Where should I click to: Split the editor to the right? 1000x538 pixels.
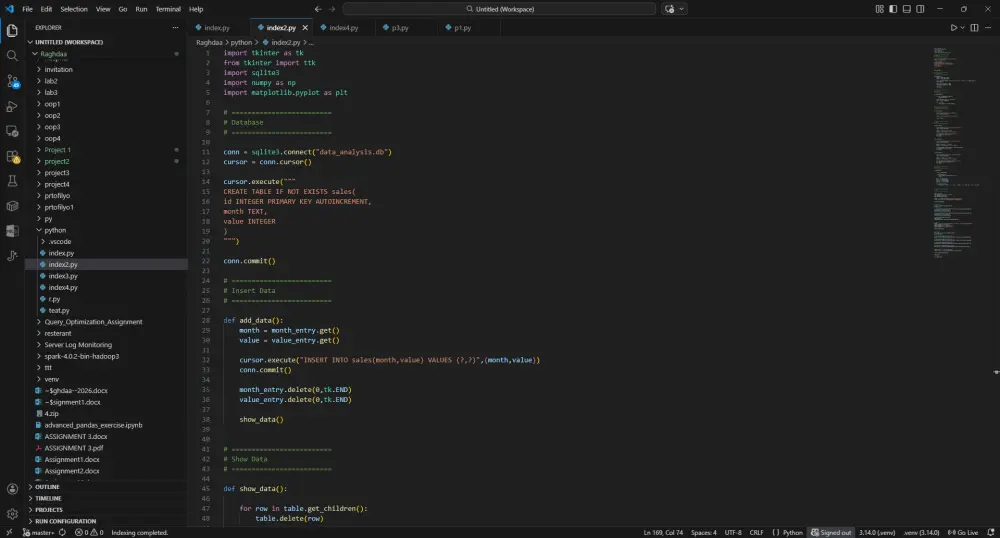coord(974,28)
